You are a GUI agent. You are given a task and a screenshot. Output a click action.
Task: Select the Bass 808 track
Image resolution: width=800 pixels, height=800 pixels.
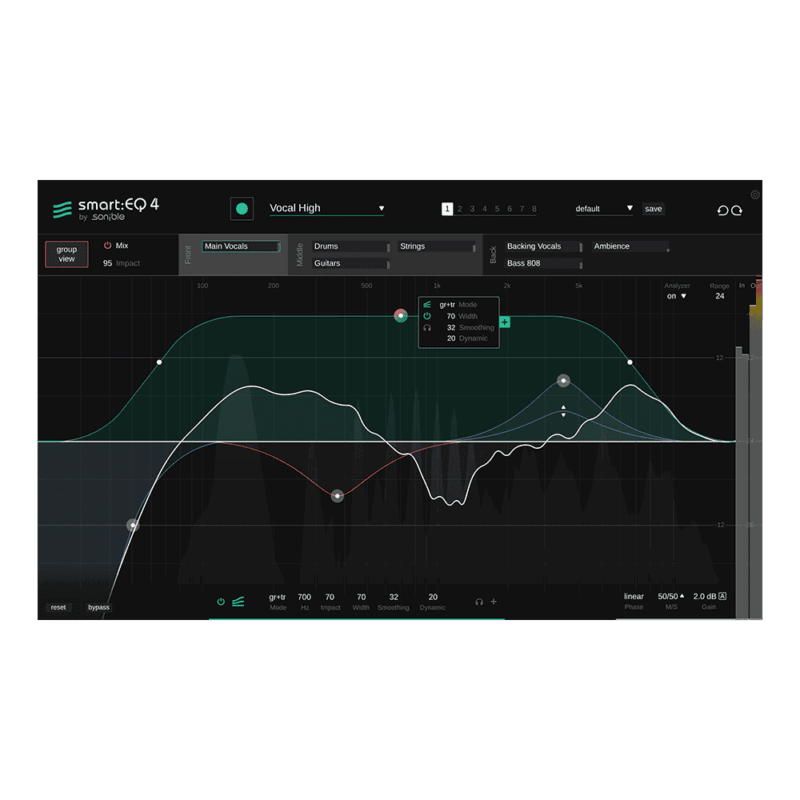tap(543, 263)
